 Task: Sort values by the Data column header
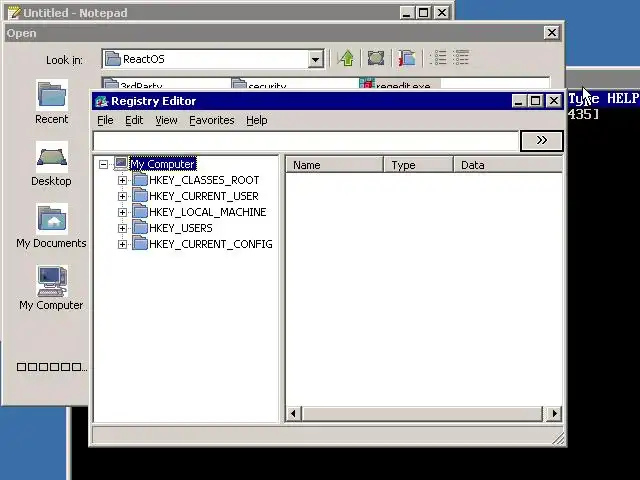(508, 165)
